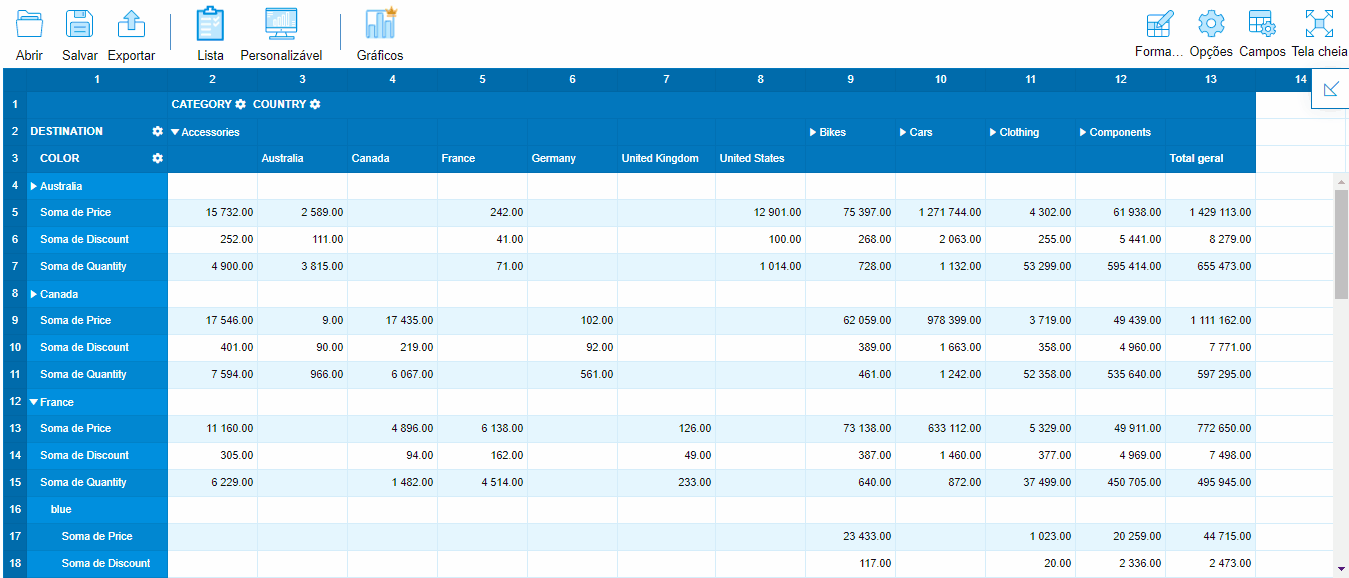The width and height of the screenshot is (1349, 578).
Task: Open CATEGORY field filter gear
Action: [240, 105]
